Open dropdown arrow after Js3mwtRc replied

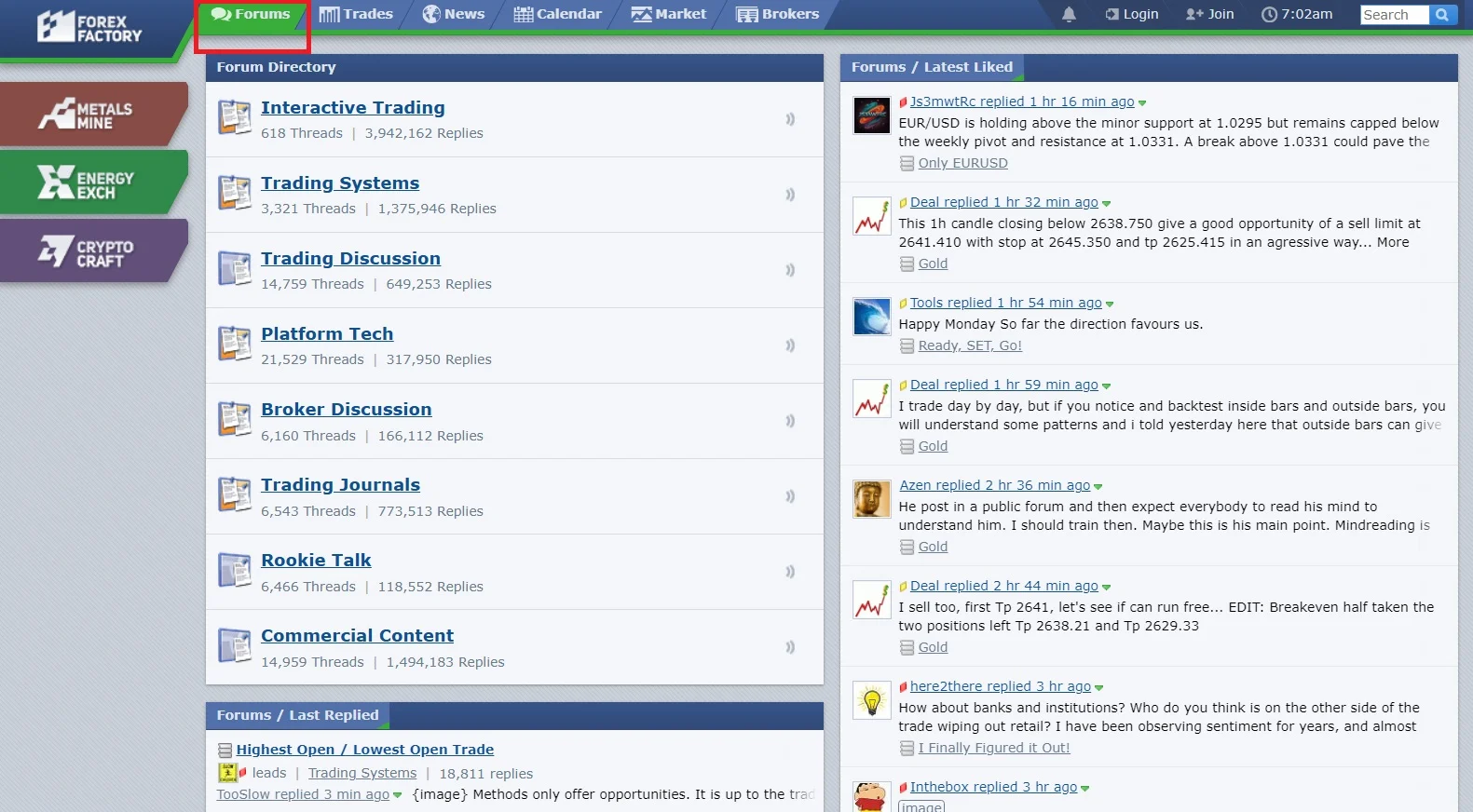coord(1142,103)
